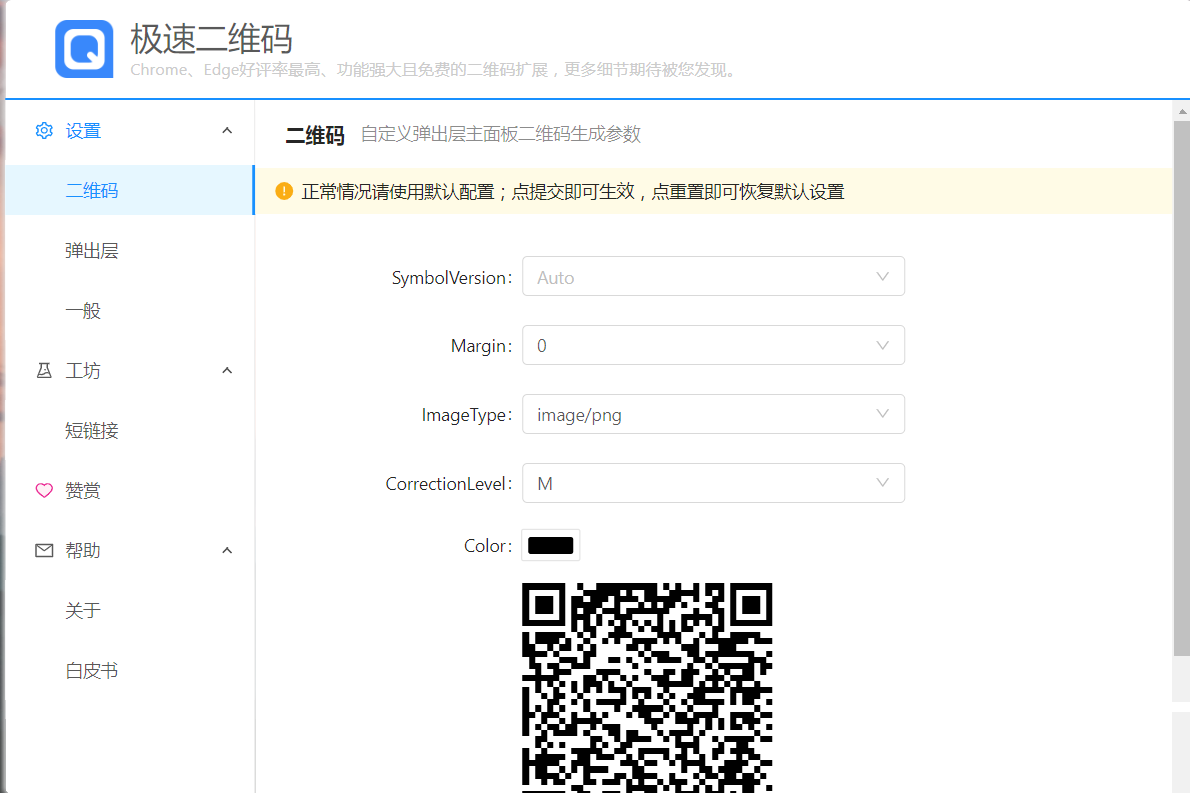Click the arrow on the SymbolVersion field

[x=882, y=276]
